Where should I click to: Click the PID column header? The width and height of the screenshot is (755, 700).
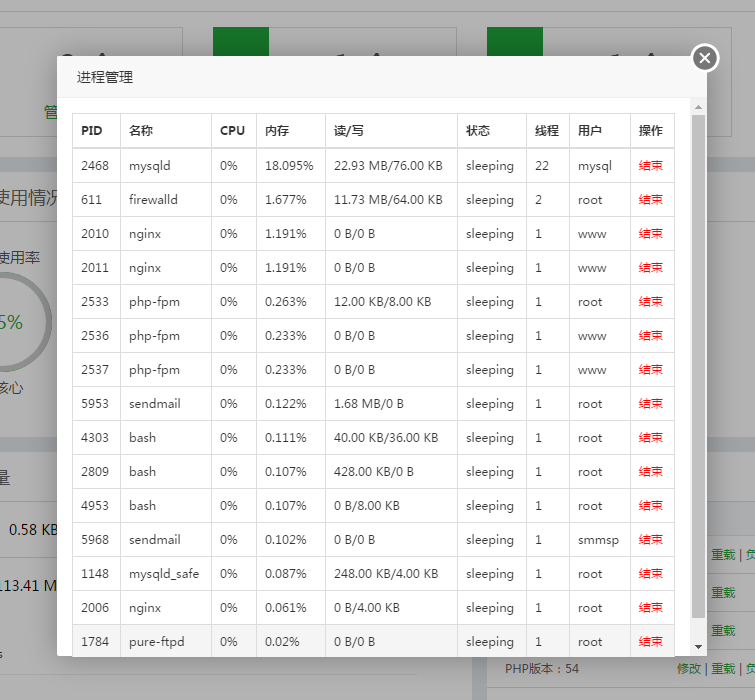pyautogui.click(x=92, y=131)
